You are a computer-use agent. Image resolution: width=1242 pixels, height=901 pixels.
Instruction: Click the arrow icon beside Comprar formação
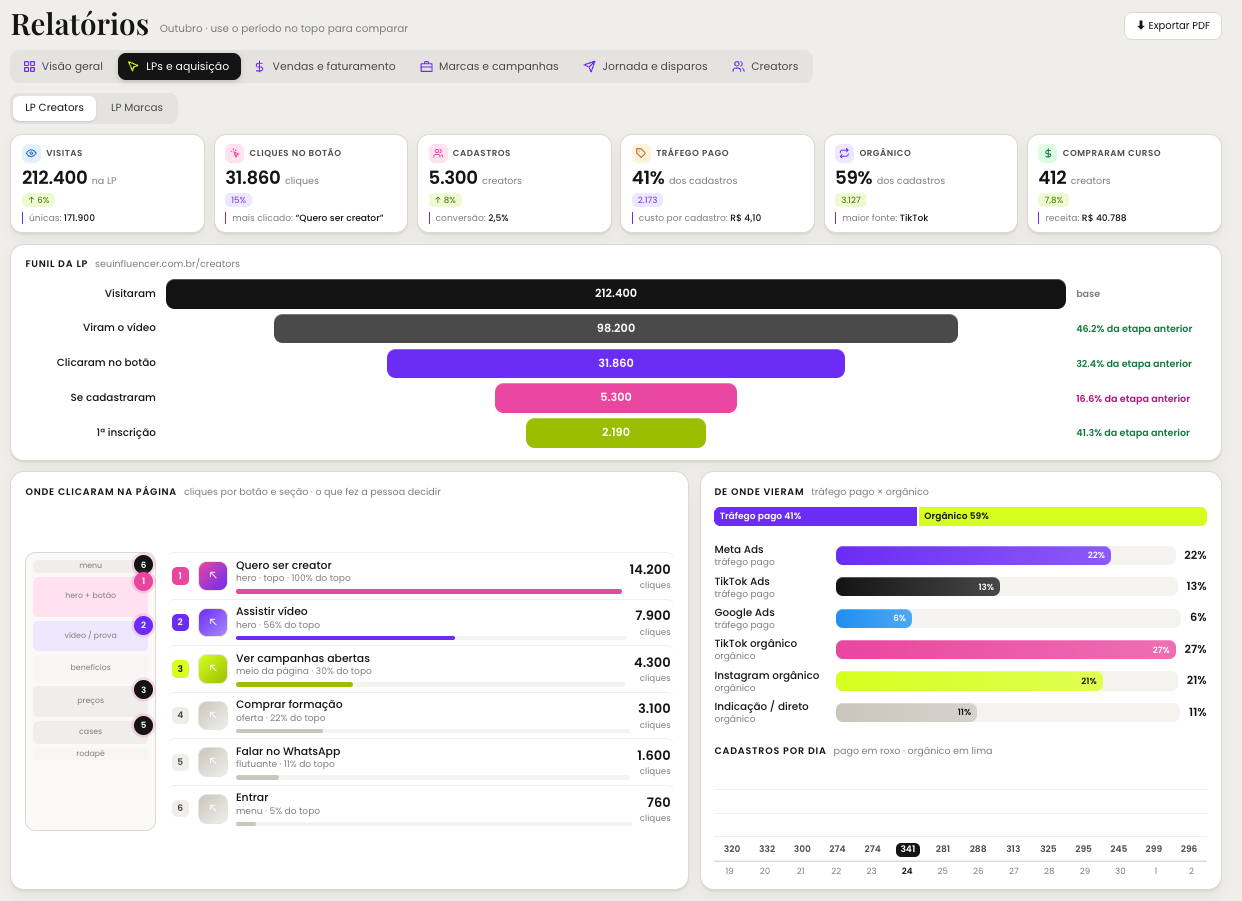coord(213,715)
